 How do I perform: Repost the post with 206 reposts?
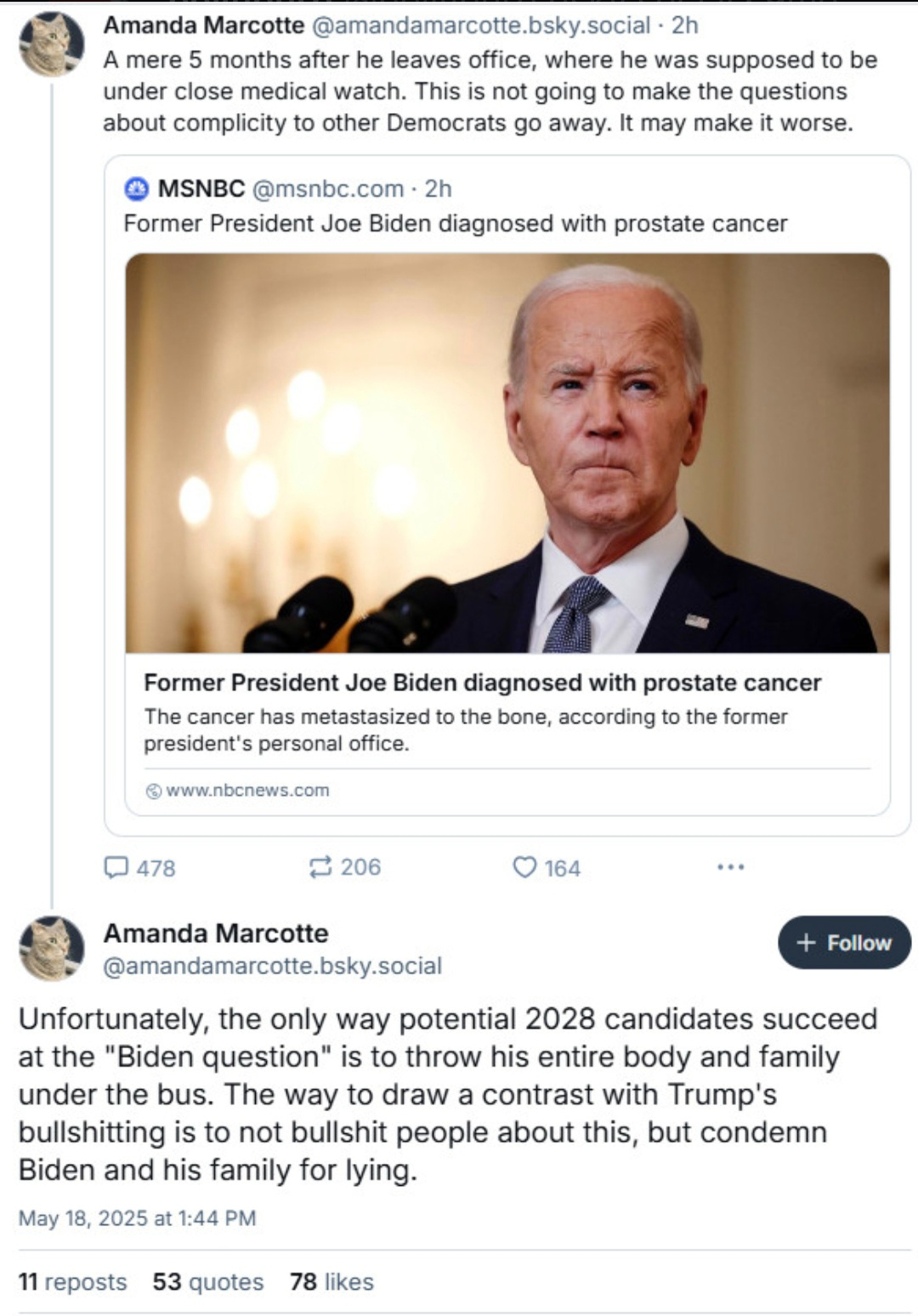320,867
